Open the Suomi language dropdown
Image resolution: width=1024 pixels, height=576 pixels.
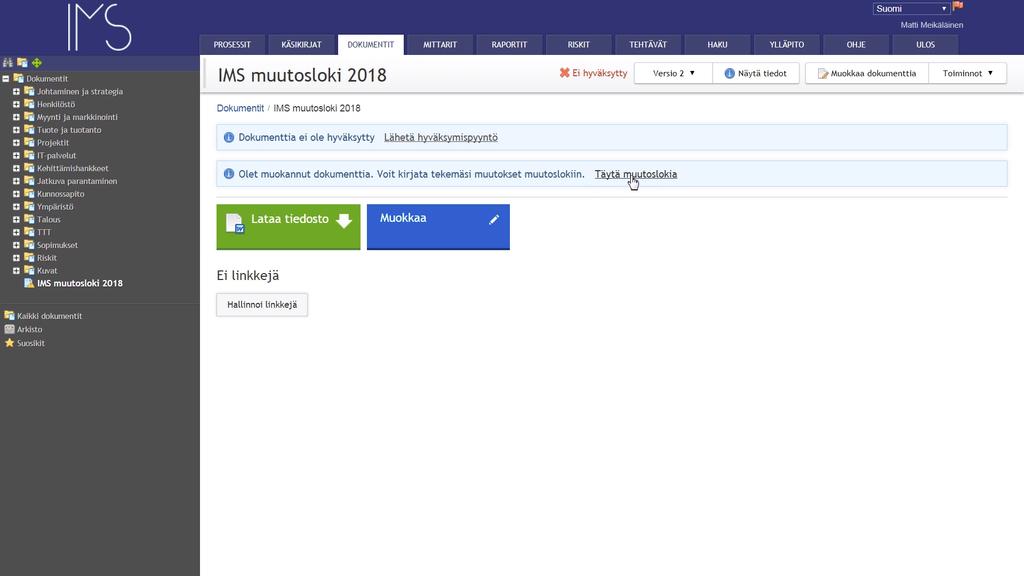coord(911,8)
